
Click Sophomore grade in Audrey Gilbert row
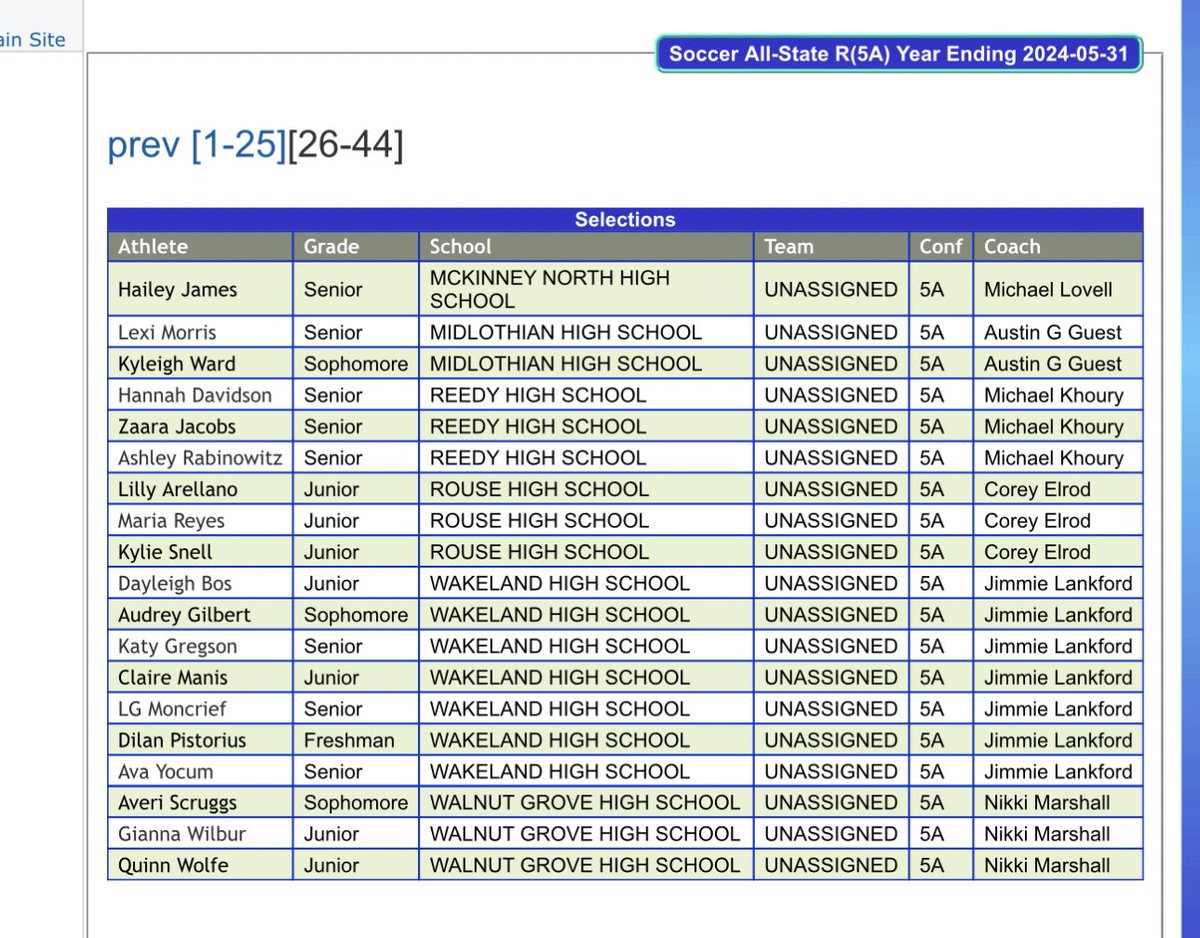356,615
